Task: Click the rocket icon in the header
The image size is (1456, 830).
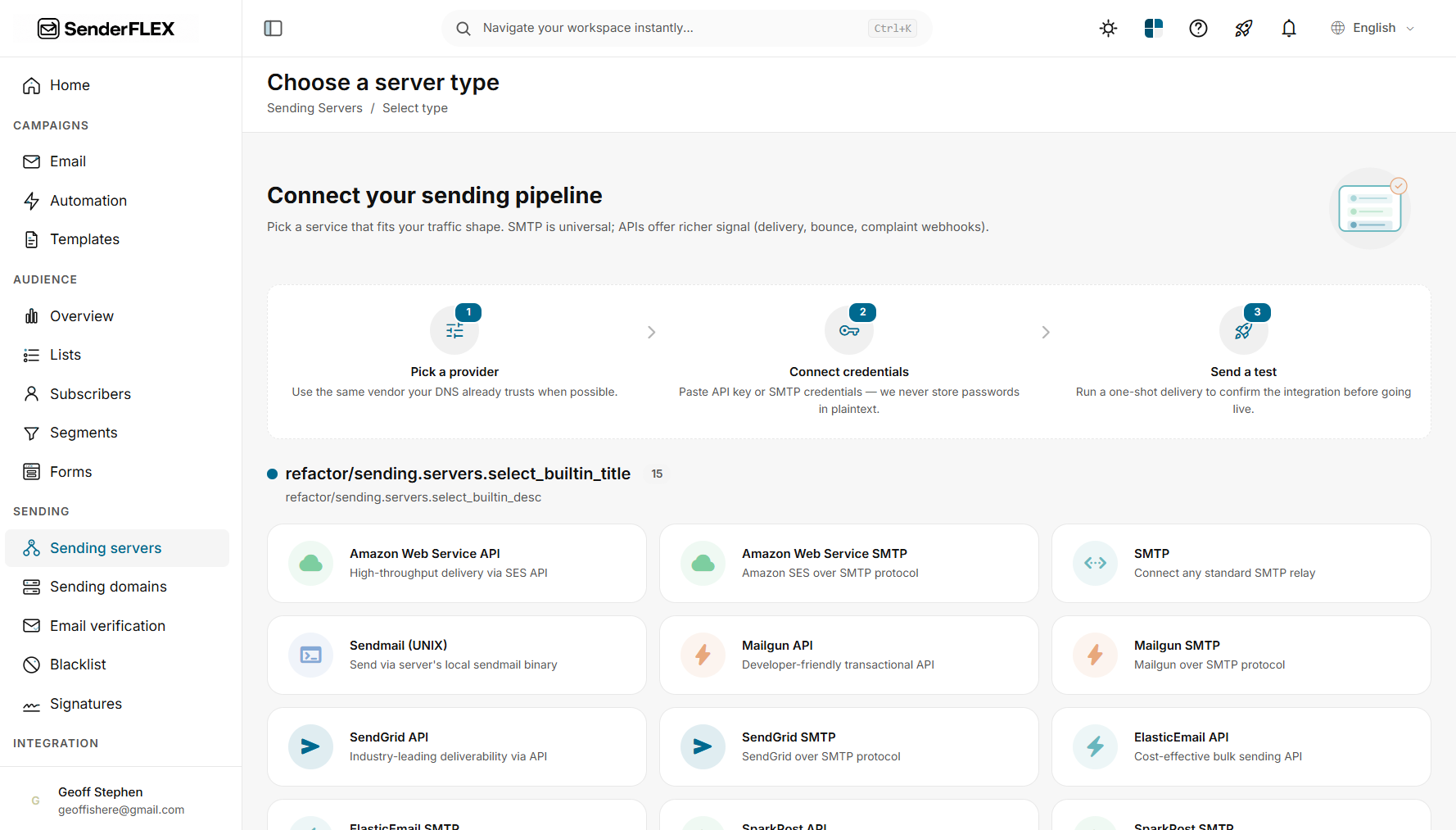Action: coord(1244,29)
